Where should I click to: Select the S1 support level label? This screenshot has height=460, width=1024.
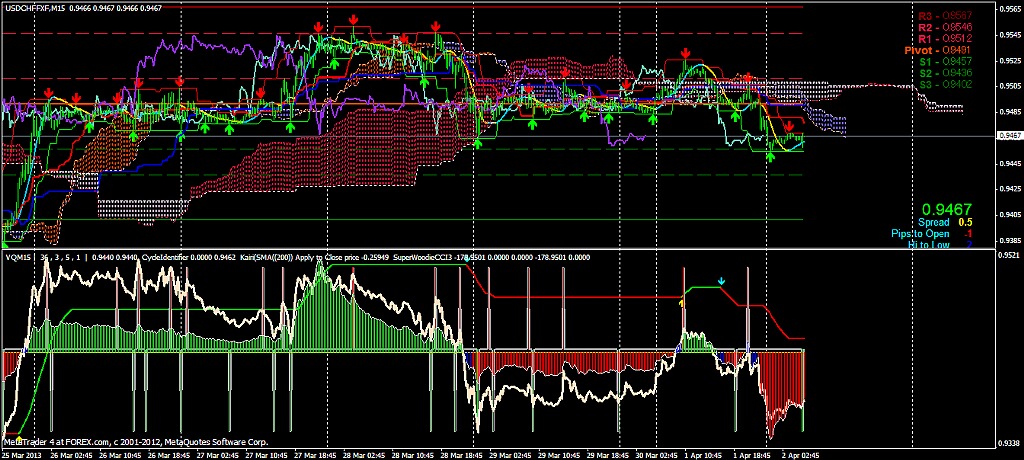[x=945, y=61]
